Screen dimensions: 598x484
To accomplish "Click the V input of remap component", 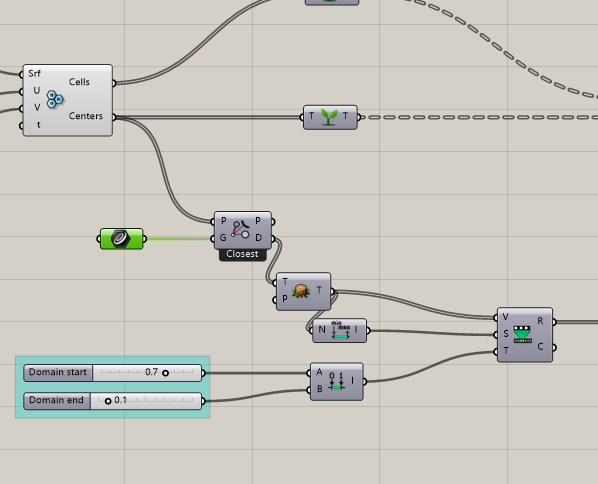I will tap(505, 317).
